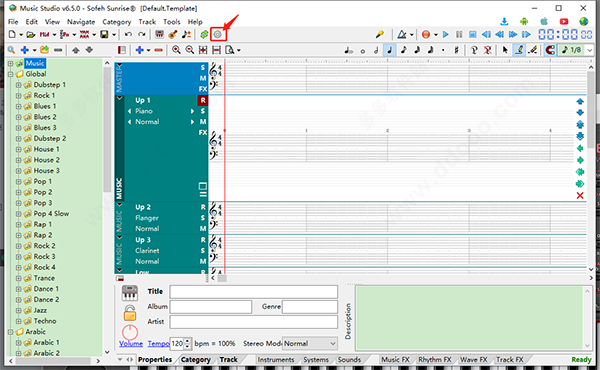The width and height of the screenshot is (600, 370).
Task: Expand the Dubstep 1 tree item
Action: pyautogui.click(x=18, y=85)
